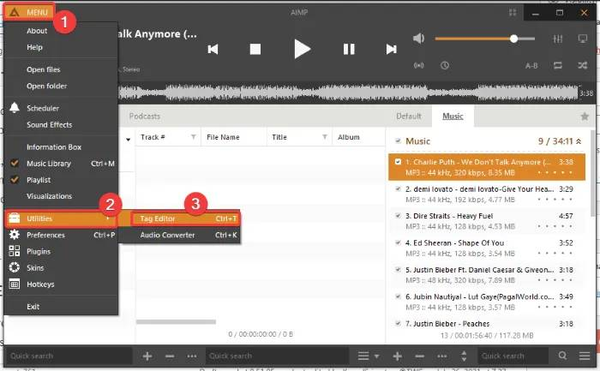Stop playback with the square button
Screen dimensions: 600x371
tap(255, 49)
